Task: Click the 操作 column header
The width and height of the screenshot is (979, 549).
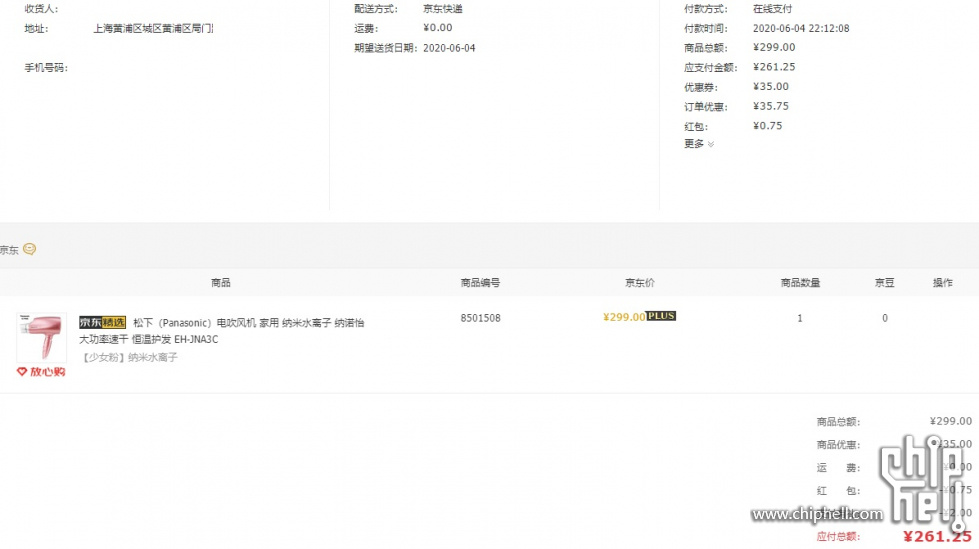Action: tap(943, 282)
